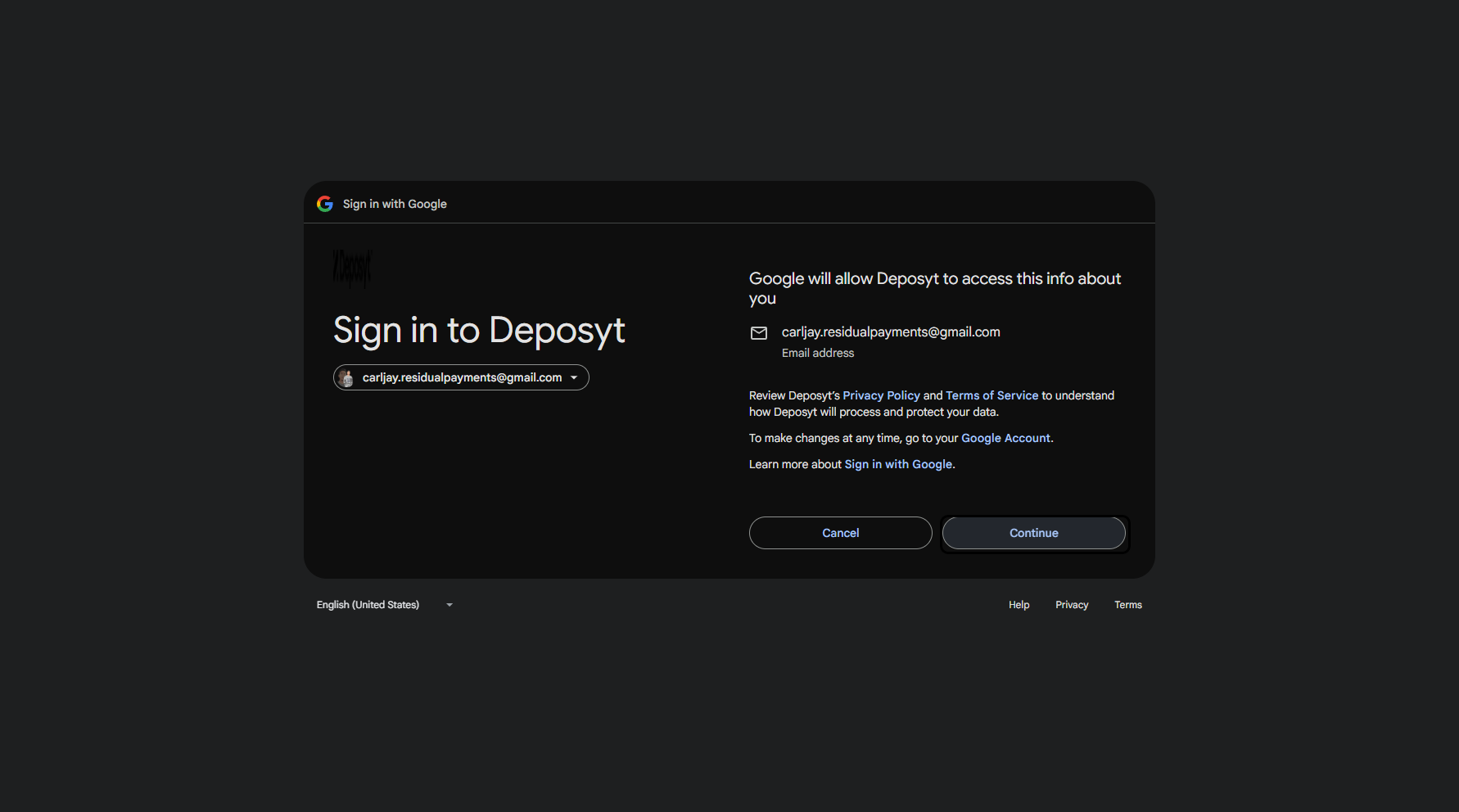Click the 'Google will allow Deposyt to access' heading

click(935, 288)
